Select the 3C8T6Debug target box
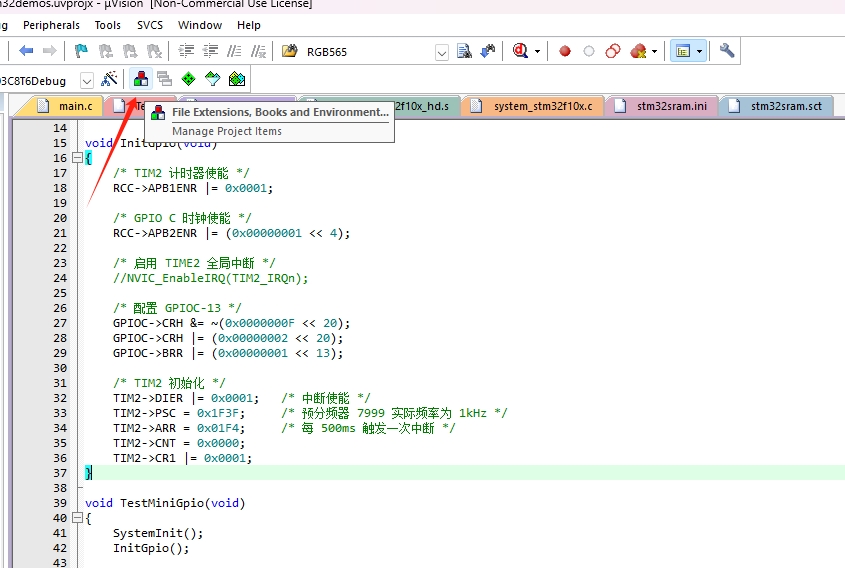 39,81
